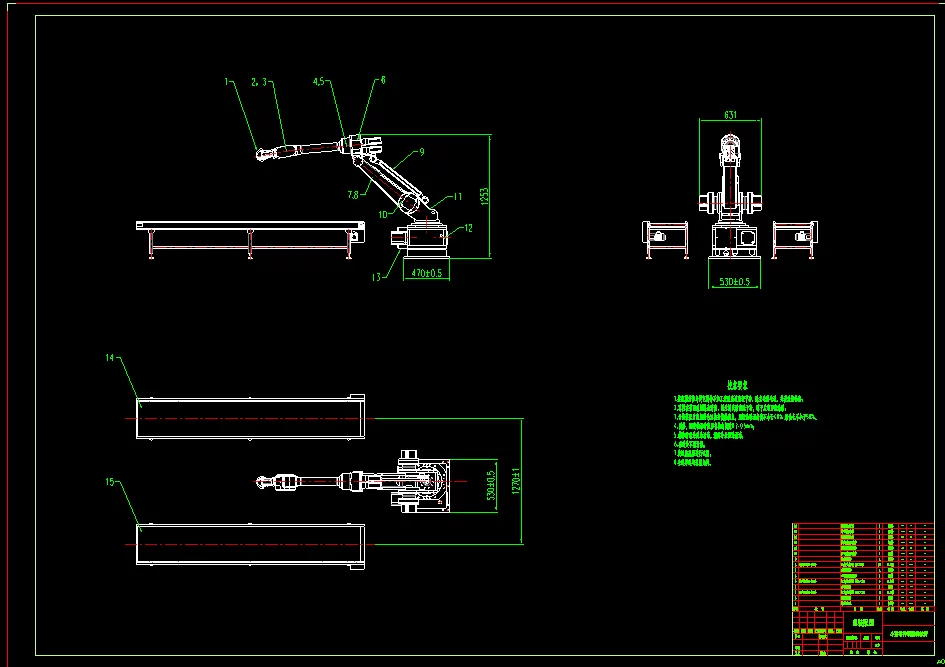Image resolution: width=945 pixels, height=667 pixels.
Task: Select the "2, 3" part callout label
Action: click(259, 82)
